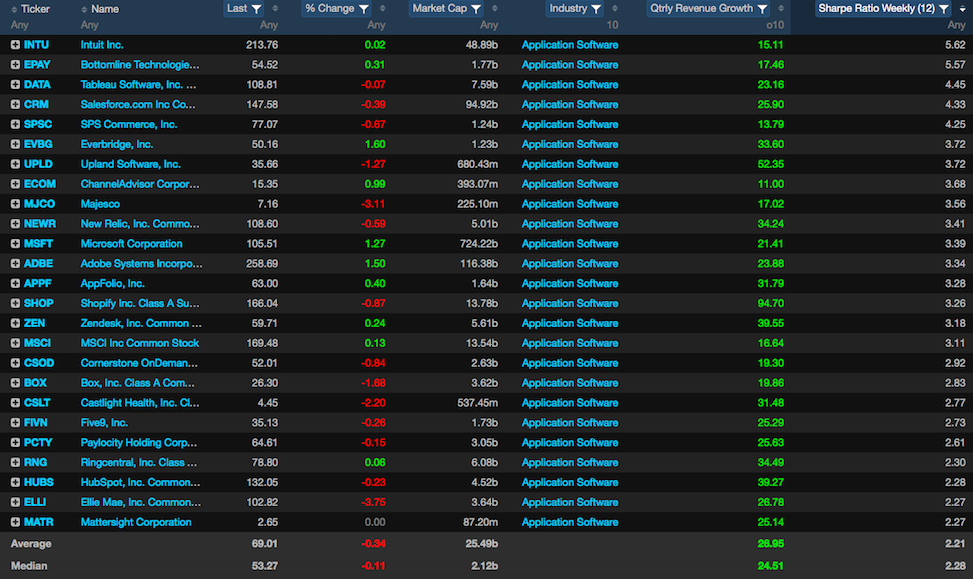Open the Intuit Inc. company link

point(102,45)
